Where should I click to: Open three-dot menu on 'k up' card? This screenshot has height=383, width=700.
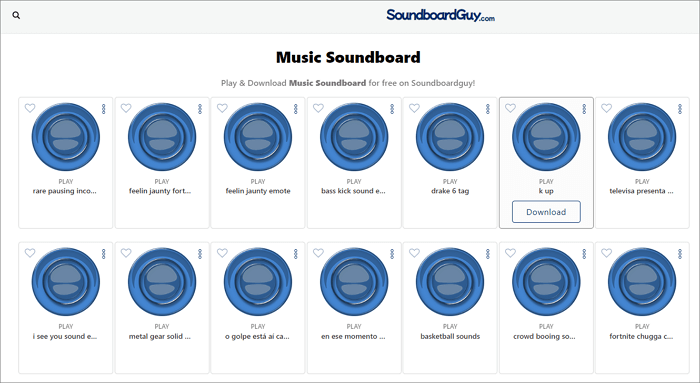[584, 109]
